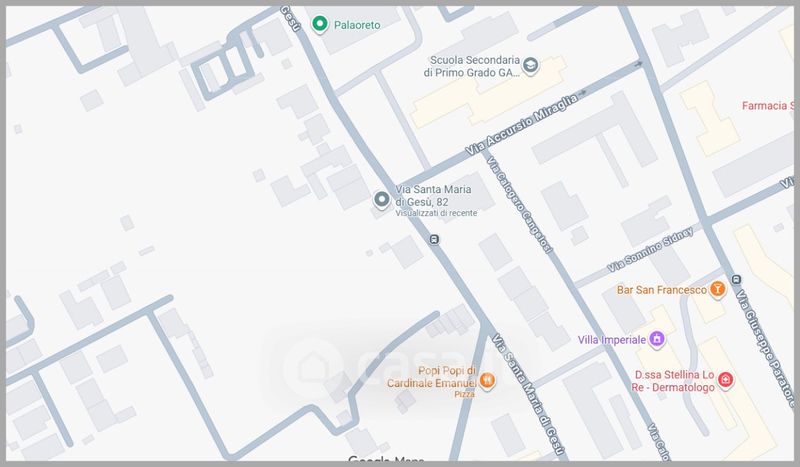
Task: Open the Palaoreto place label
Action: click(x=360, y=24)
